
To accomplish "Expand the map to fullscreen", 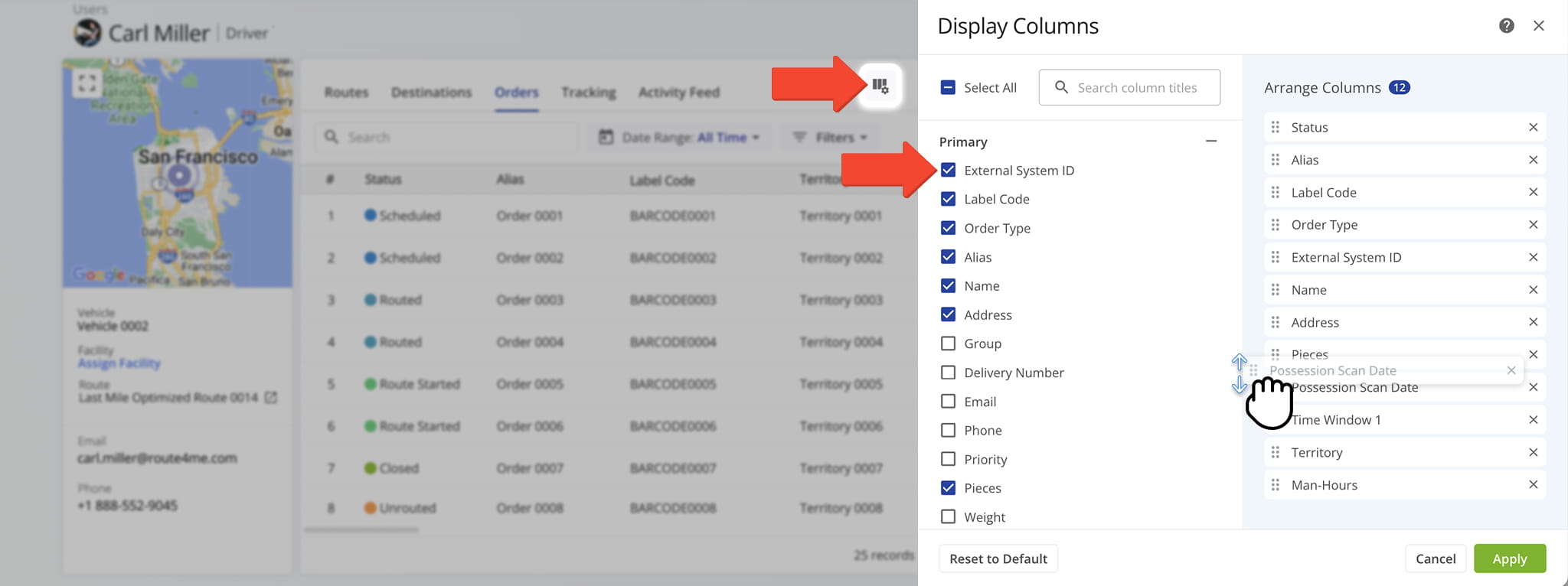I will [x=87, y=83].
